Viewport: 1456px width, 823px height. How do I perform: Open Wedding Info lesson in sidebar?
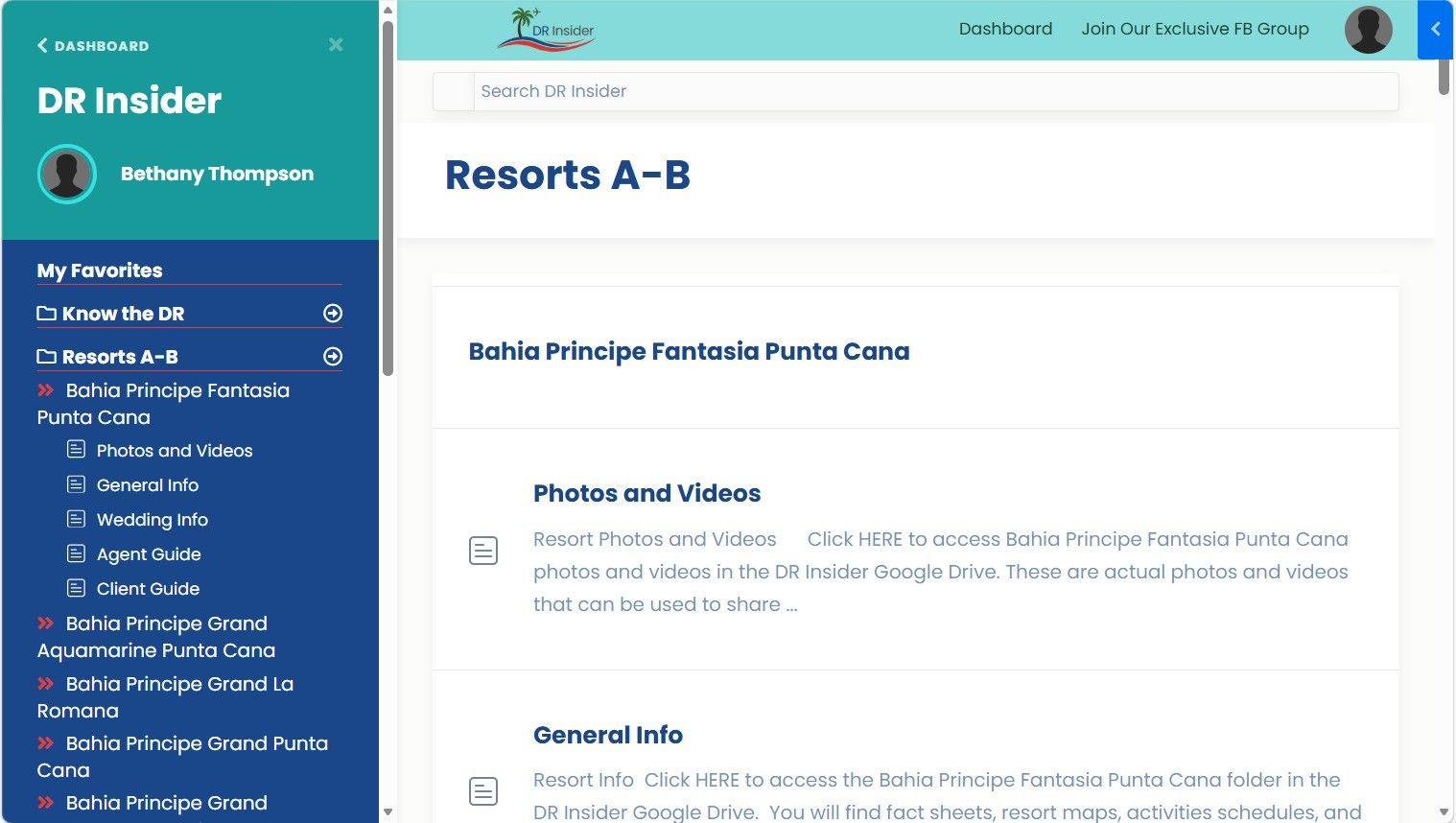point(153,520)
